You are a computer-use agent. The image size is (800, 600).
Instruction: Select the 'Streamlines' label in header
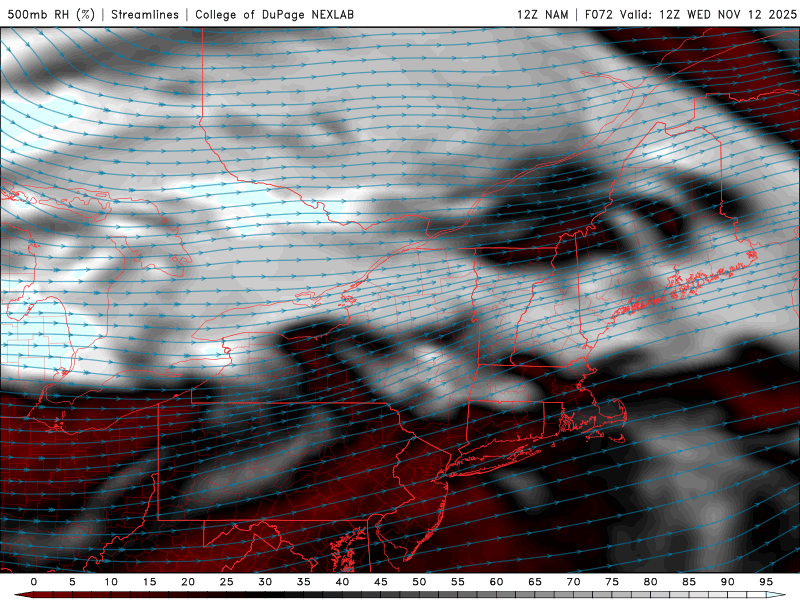coord(145,14)
